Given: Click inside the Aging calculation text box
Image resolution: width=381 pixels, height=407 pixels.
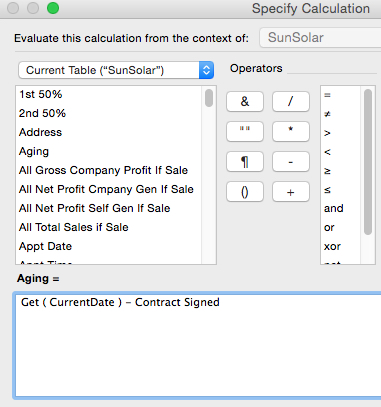Looking at the screenshot, I should click(198, 344).
